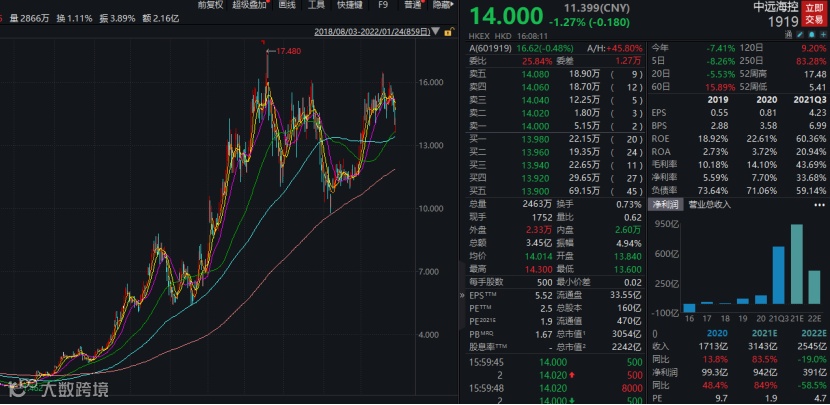Click the 换 1.11% turnover label above chart
The image size is (830, 405).
tap(75, 18)
